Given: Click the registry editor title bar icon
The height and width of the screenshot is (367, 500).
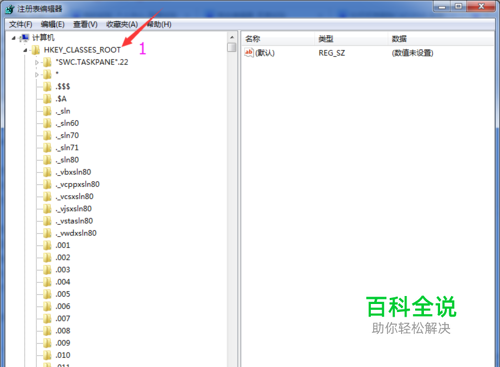Looking at the screenshot, I should (10, 9).
